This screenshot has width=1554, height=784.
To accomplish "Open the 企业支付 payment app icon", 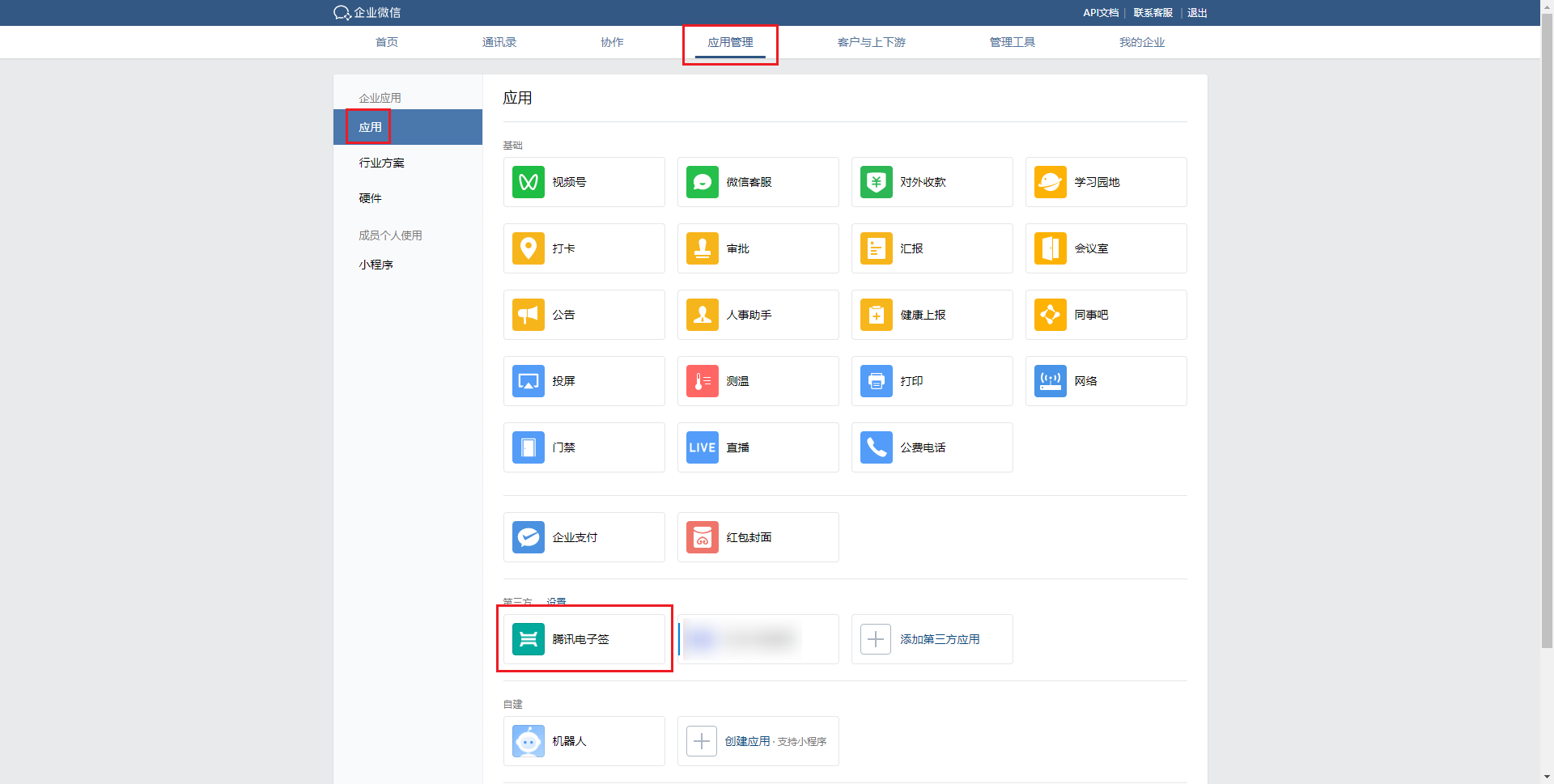I will 529,537.
